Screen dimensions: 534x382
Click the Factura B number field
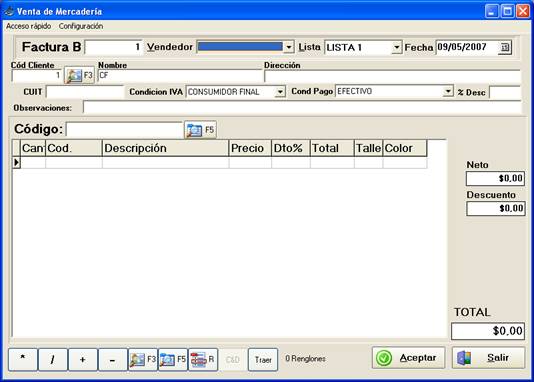point(114,47)
